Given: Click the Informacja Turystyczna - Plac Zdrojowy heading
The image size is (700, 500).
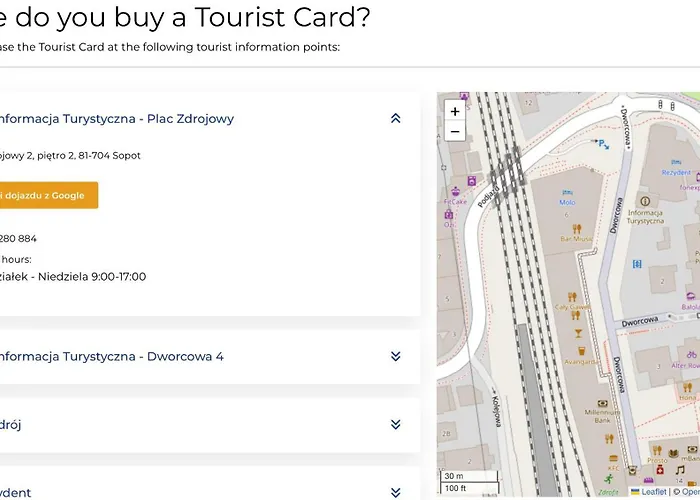Looking at the screenshot, I should click(115, 118).
